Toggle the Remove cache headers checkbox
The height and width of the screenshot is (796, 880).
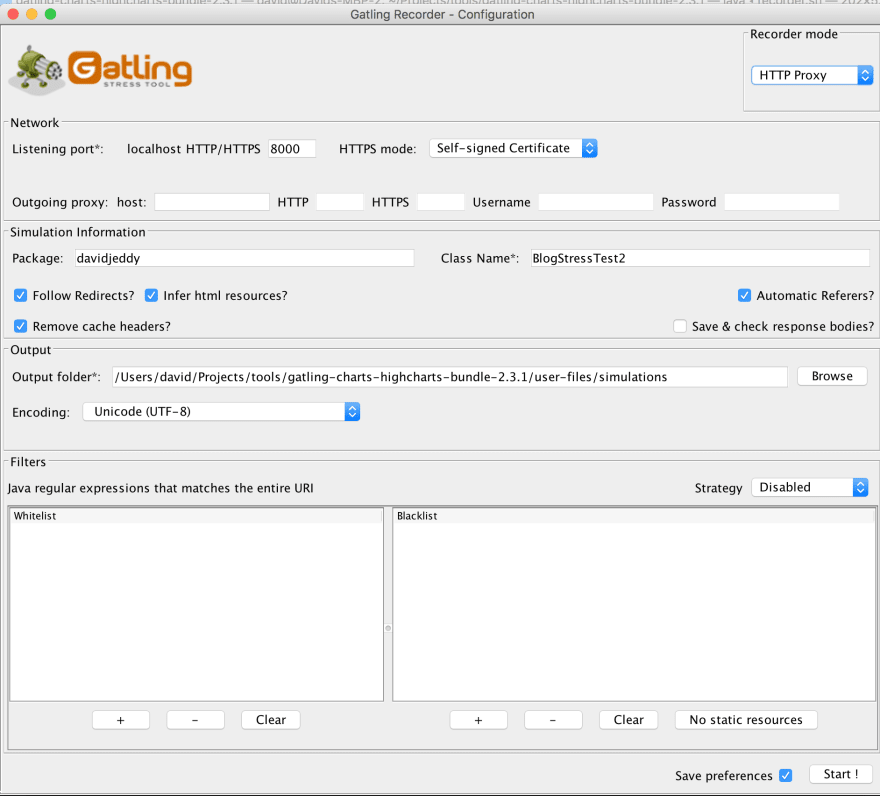(x=21, y=326)
